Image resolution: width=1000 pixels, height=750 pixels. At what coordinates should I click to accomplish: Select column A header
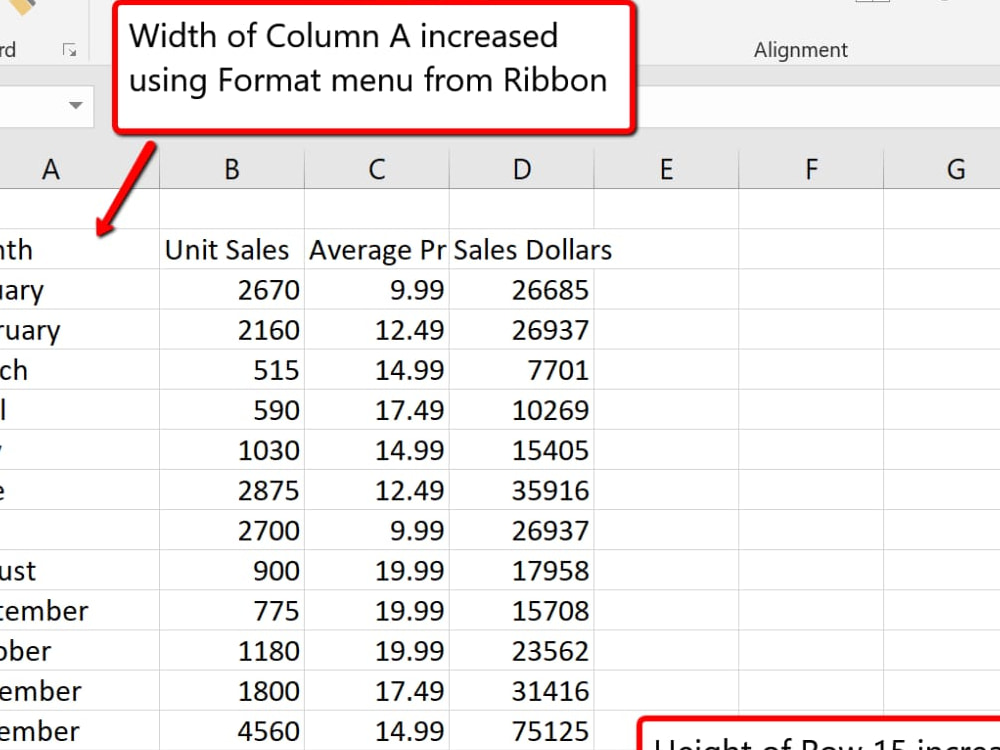(x=79, y=170)
